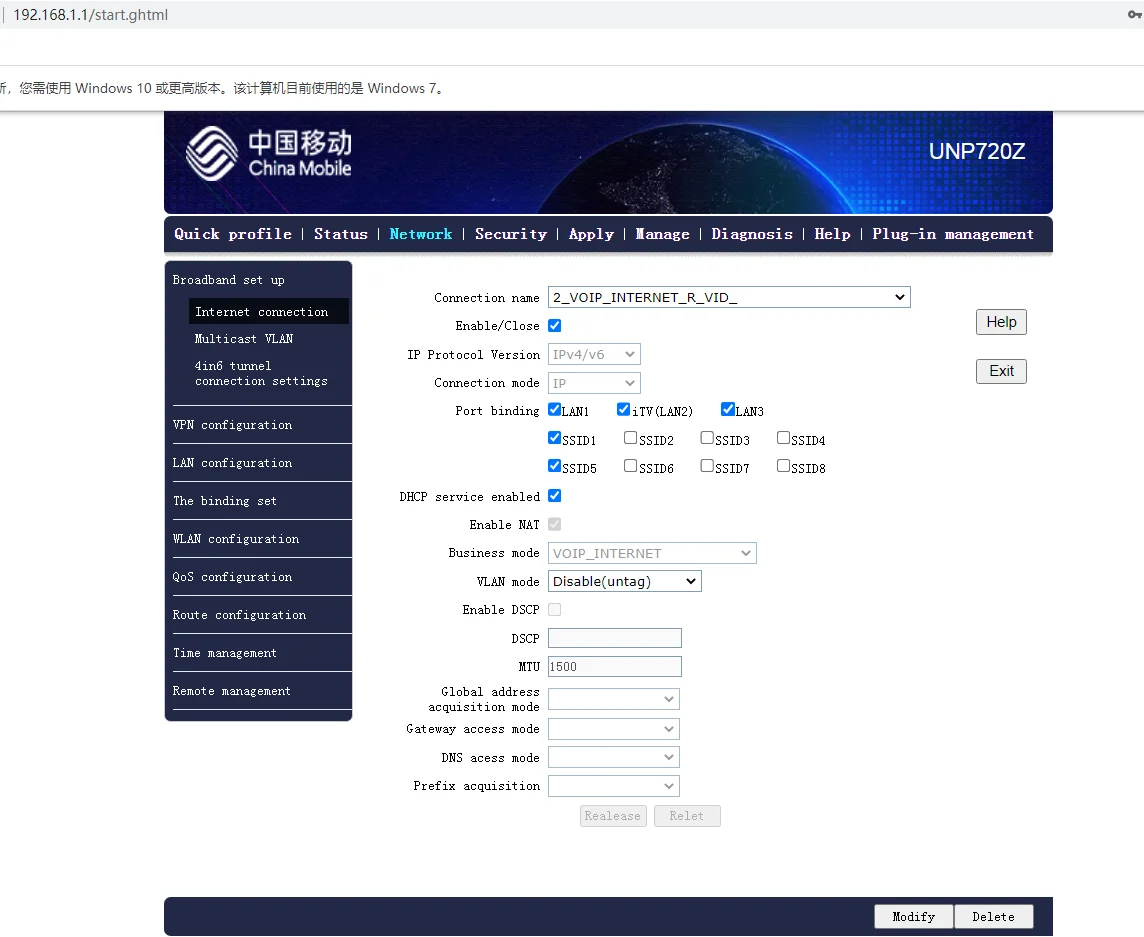Image resolution: width=1144 pixels, height=937 pixels.
Task: Click the key icon in address bar
Action: click(1135, 15)
